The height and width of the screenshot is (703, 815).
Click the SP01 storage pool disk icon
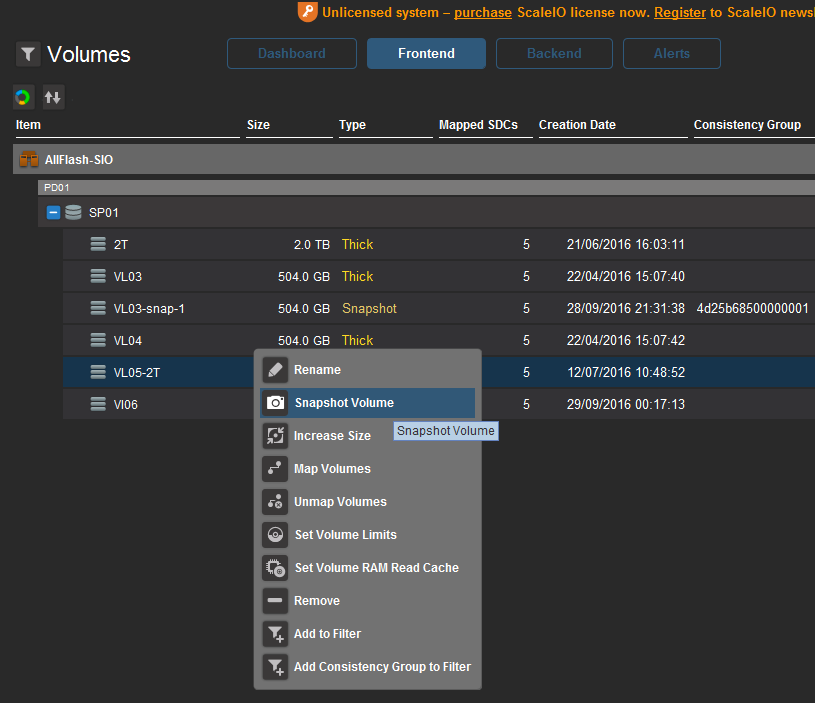(x=73, y=213)
